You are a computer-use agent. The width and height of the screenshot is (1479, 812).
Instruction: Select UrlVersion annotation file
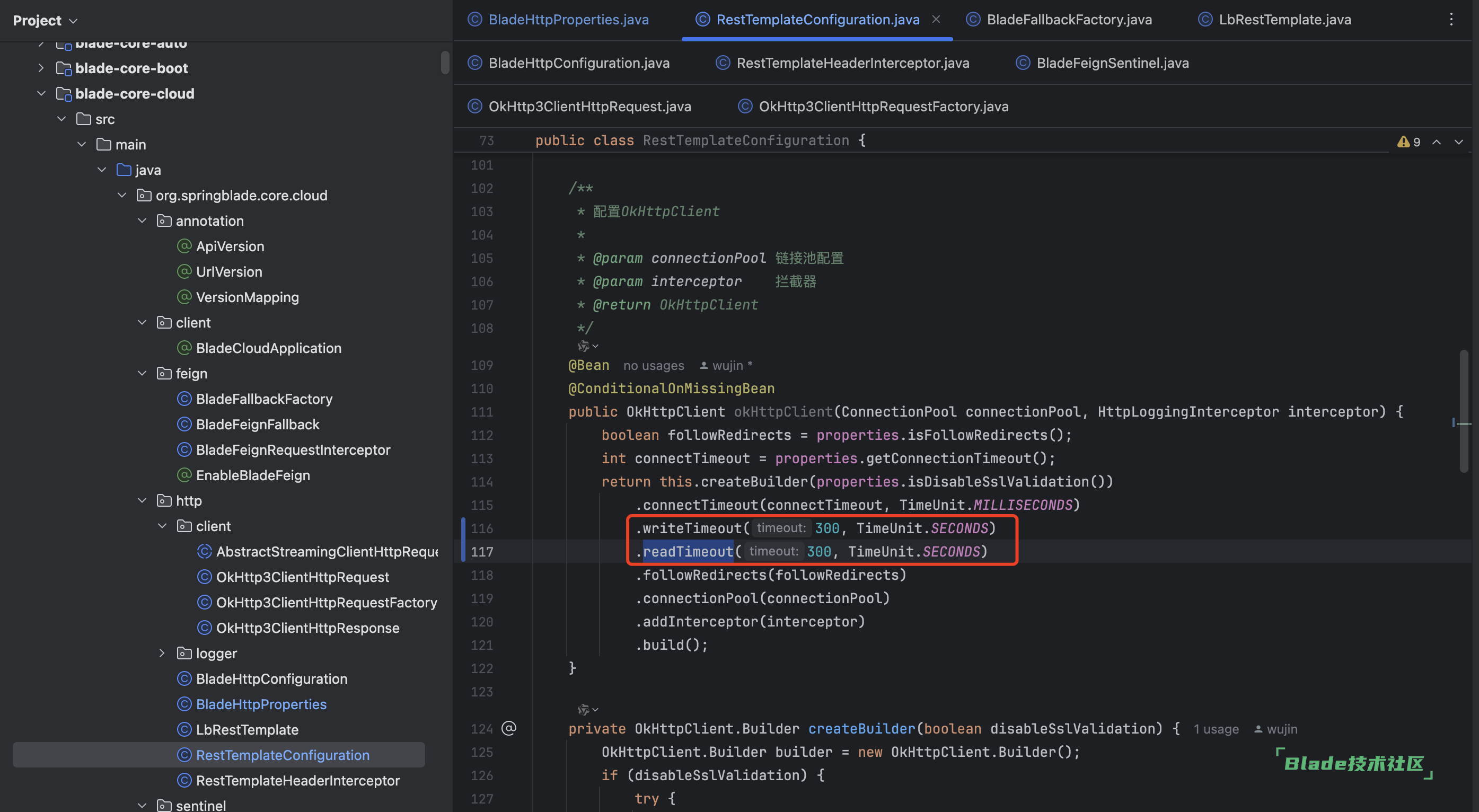coord(220,271)
